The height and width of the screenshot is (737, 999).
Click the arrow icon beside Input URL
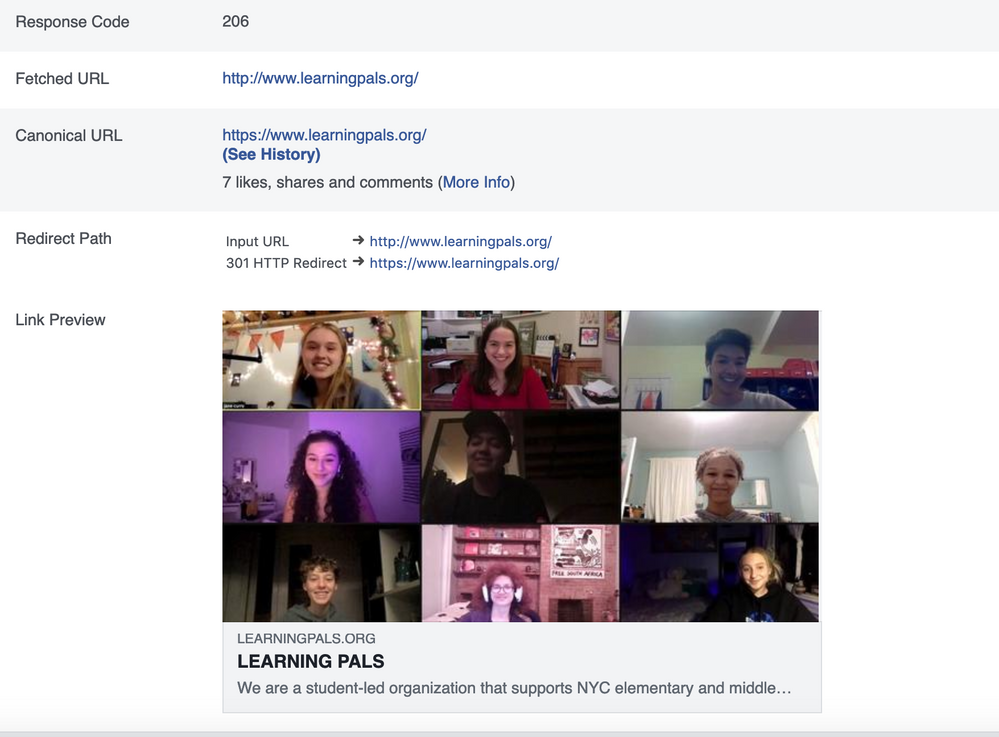358,241
